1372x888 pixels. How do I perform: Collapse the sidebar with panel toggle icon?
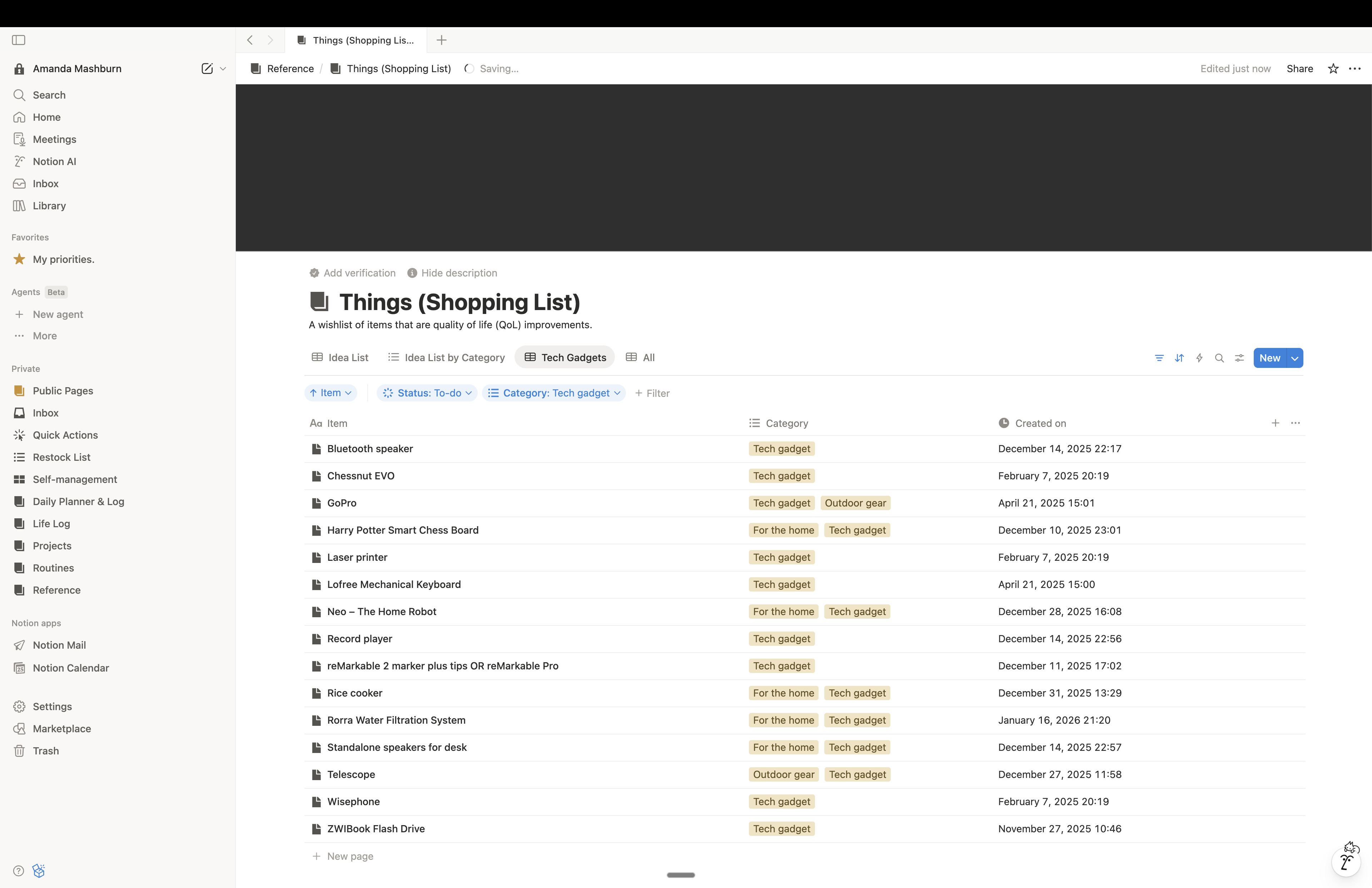tap(19, 40)
